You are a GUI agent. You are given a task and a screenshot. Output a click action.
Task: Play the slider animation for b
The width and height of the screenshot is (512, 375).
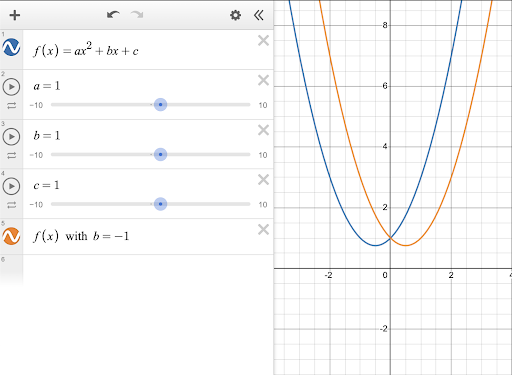click(11, 136)
